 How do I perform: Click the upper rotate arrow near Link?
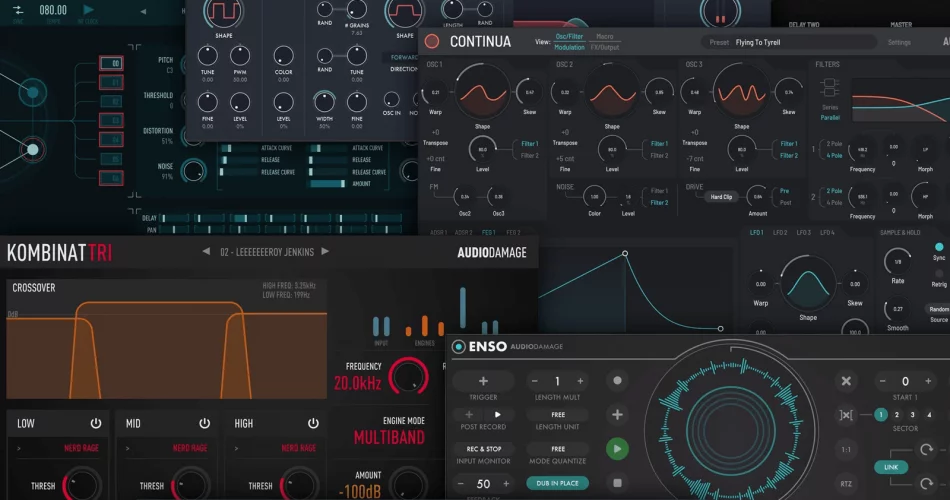tap(926, 449)
